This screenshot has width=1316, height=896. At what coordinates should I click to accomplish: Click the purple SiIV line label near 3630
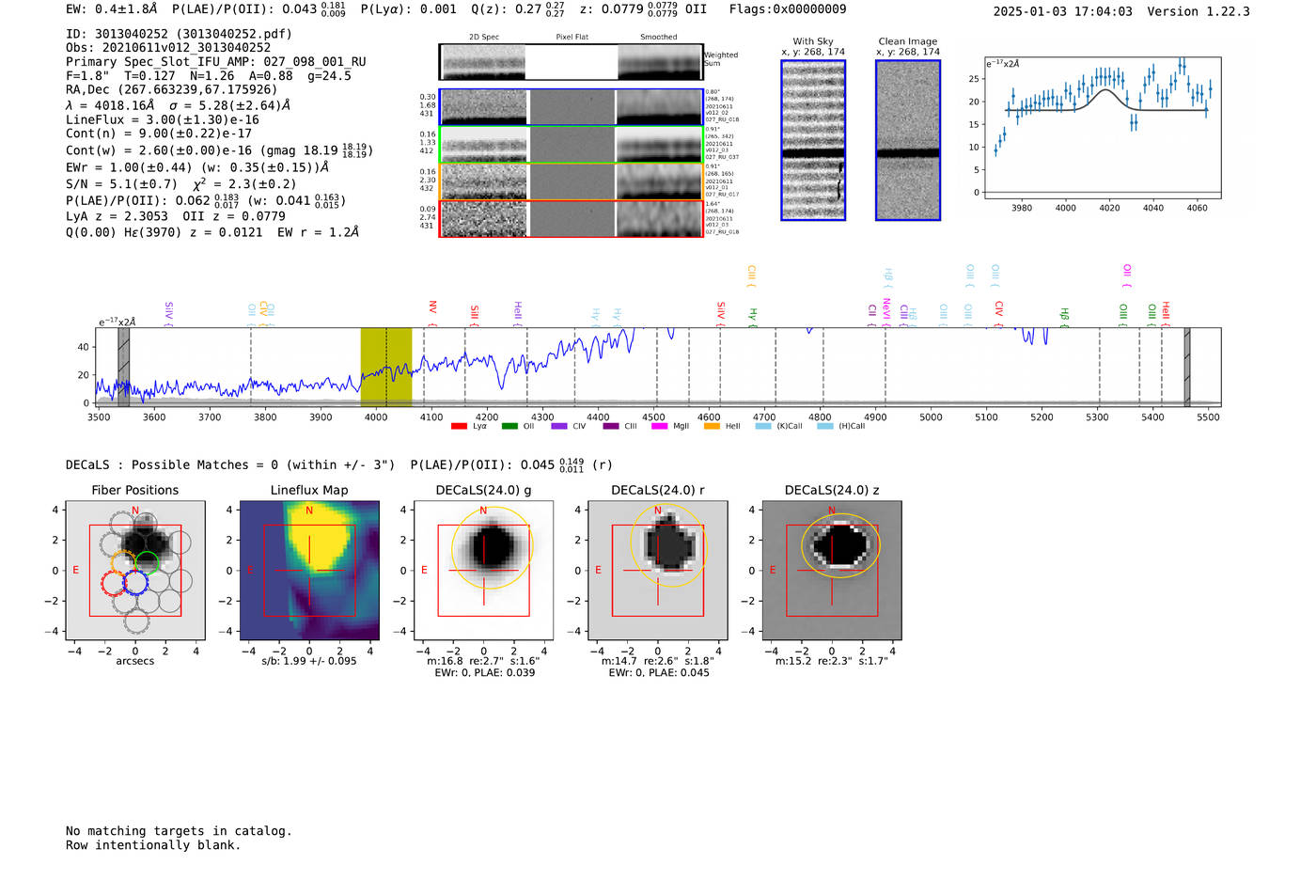(x=169, y=312)
